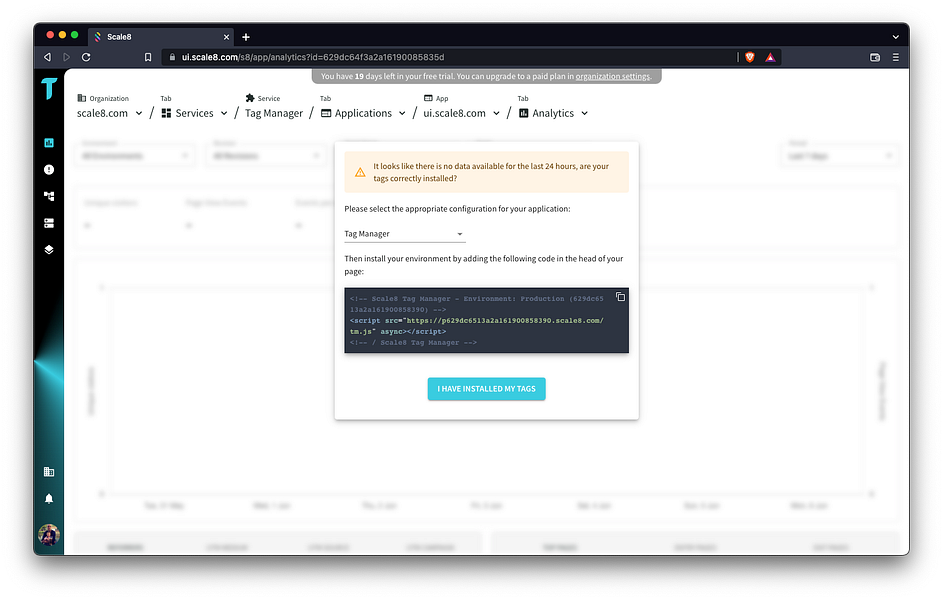Go back in browser history
Screen dimensions: 943x600
point(48,57)
